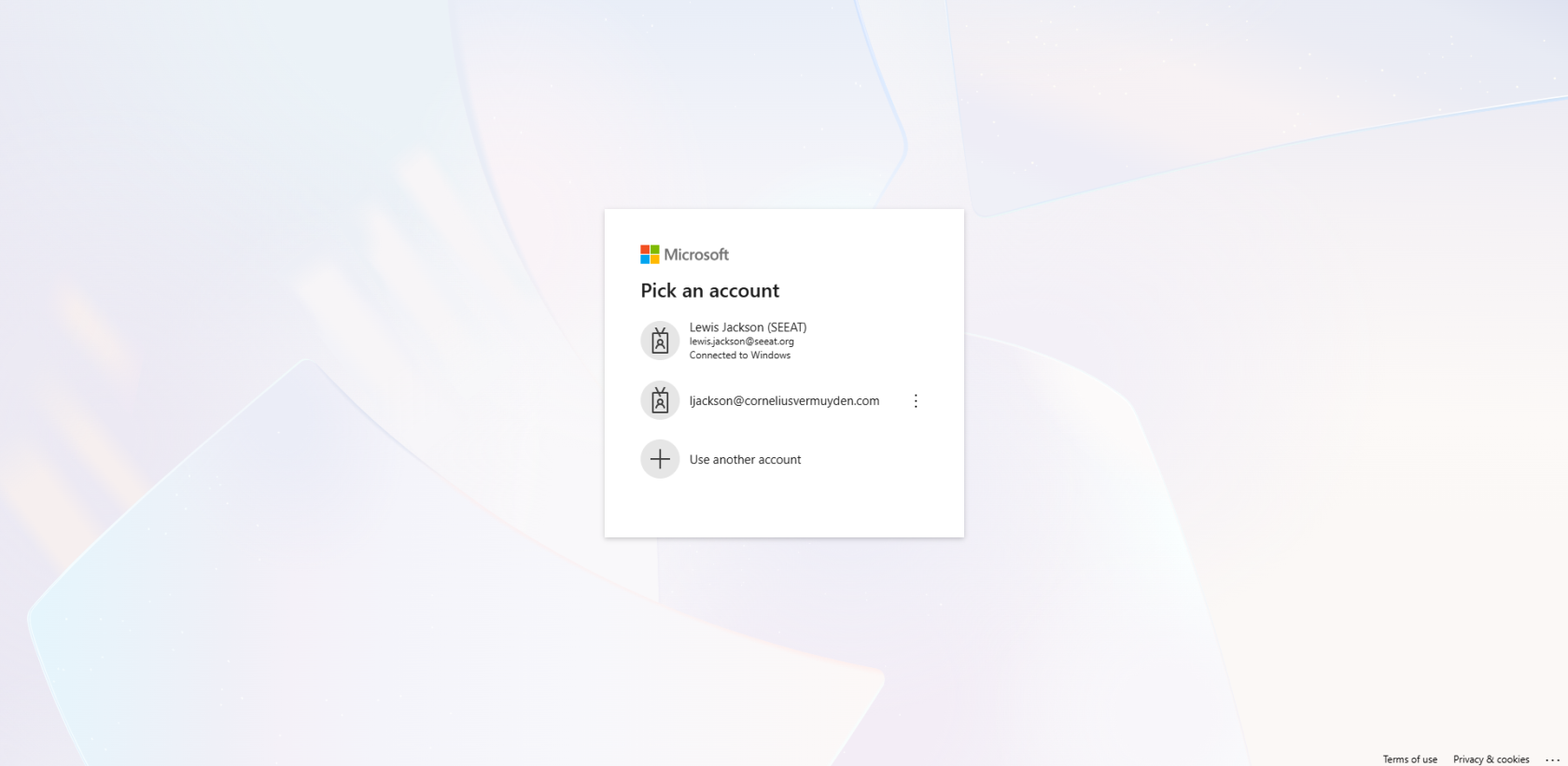Click the card area right of 'Pick an account' heading

tap(868, 290)
